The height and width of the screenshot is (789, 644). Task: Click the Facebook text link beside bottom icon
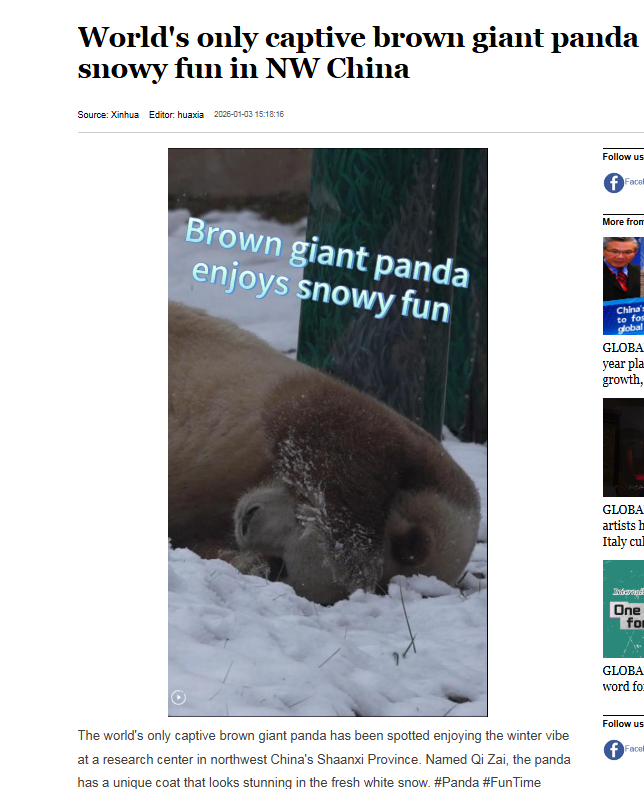(634, 749)
